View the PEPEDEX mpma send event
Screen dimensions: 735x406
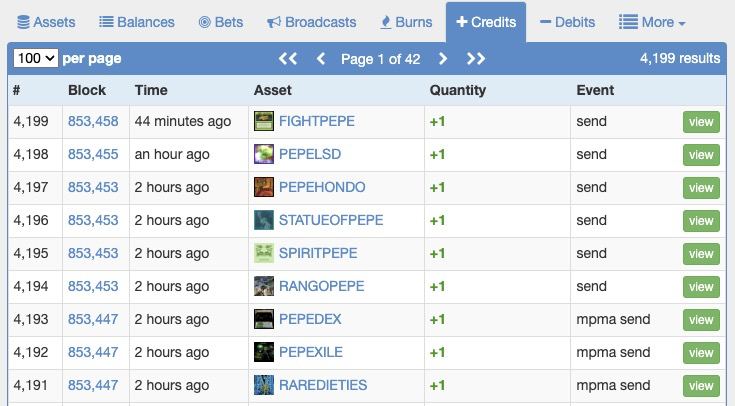[701, 320]
